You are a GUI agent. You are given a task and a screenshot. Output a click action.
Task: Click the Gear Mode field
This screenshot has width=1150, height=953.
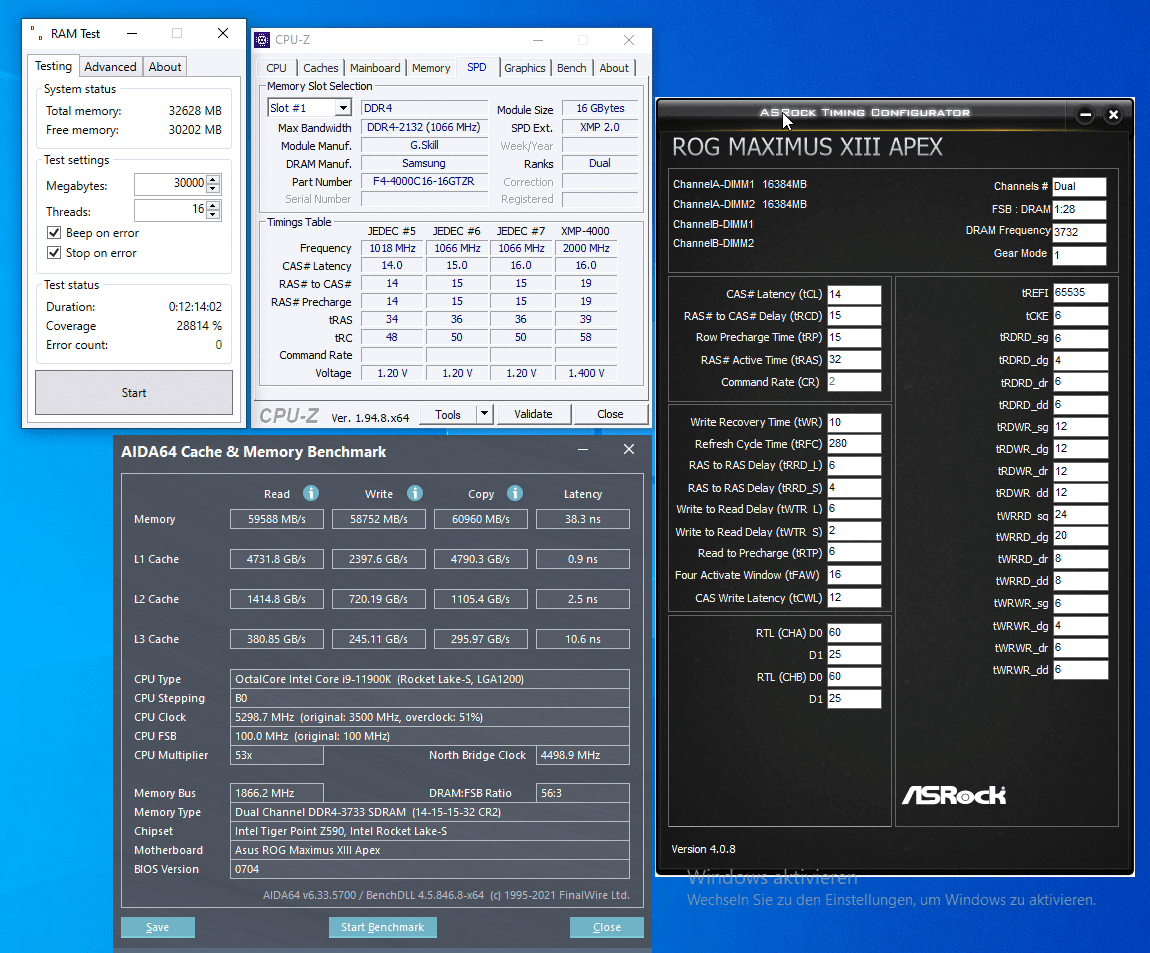pyautogui.click(x=1079, y=255)
